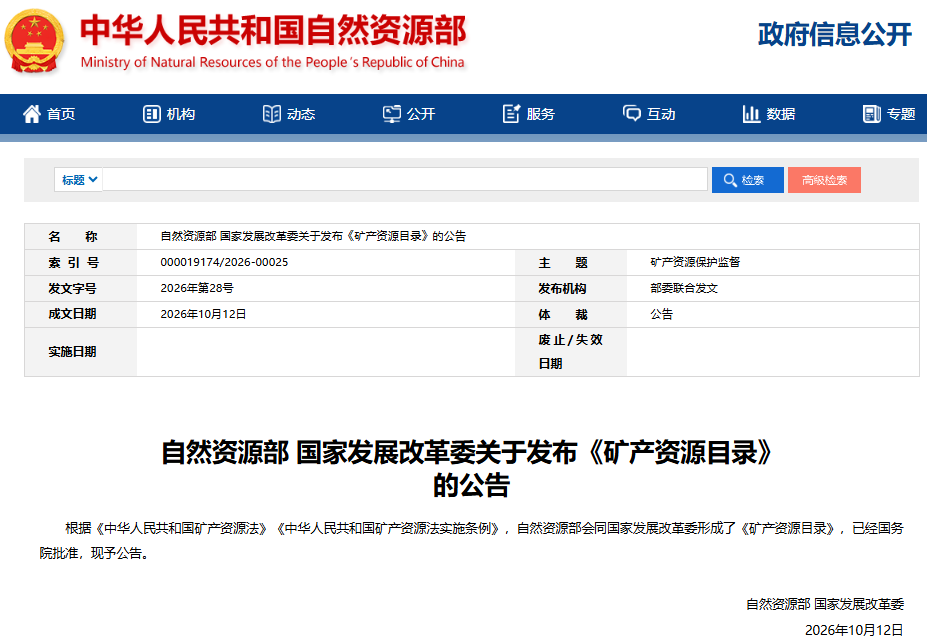
Task: Click the magnifier icon in 检索 button
Action: pos(730,180)
